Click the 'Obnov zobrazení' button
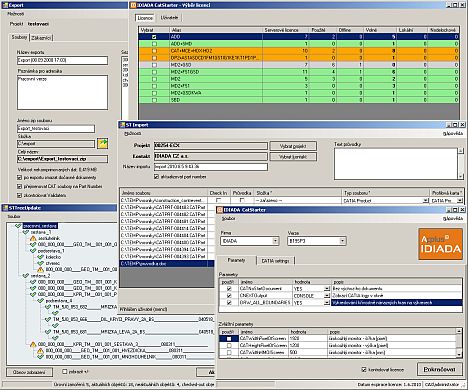This screenshot has width=468, height=390. point(30,372)
